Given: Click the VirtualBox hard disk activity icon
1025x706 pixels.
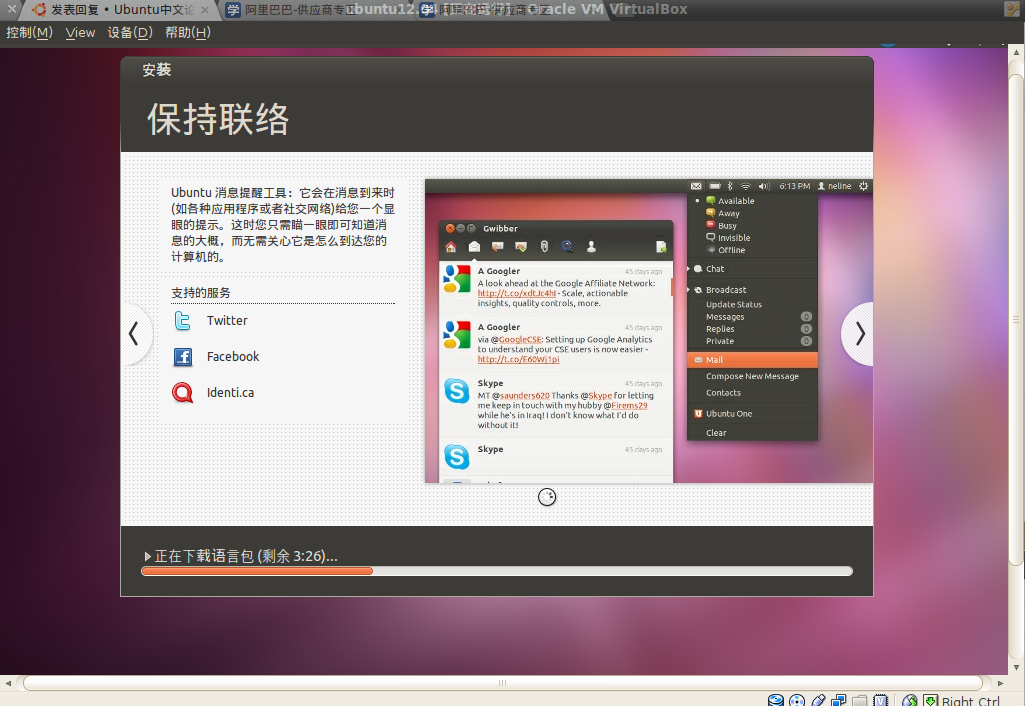Looking at the screenshot, I should click(775, 700).
